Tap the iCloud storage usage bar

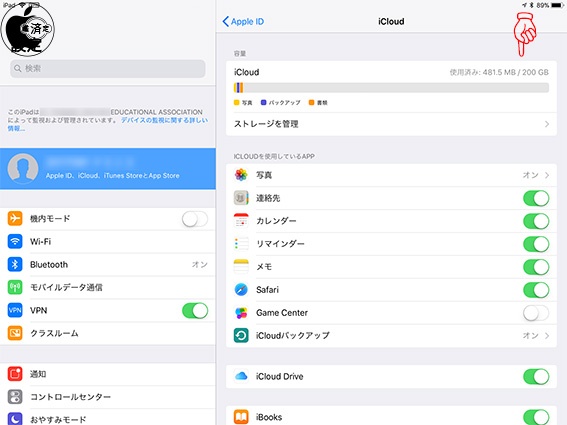[x=391, y=88]
